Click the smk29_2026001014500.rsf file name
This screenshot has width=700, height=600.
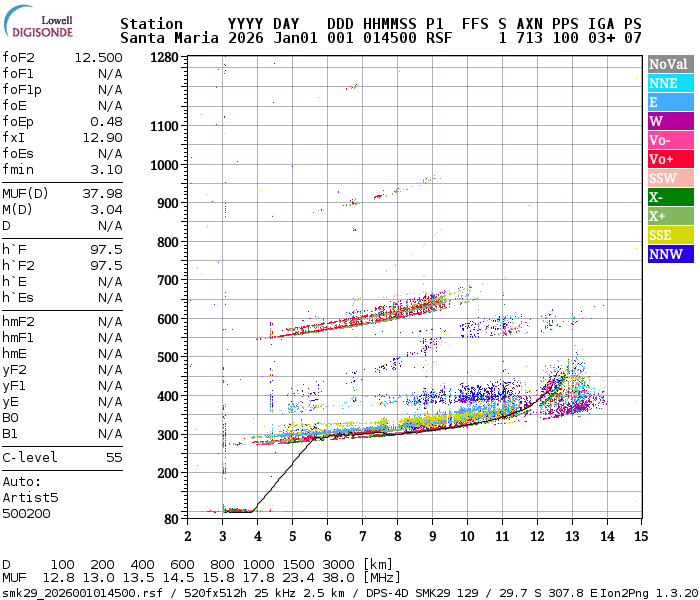pyautogui.click(x=83, y=593)
